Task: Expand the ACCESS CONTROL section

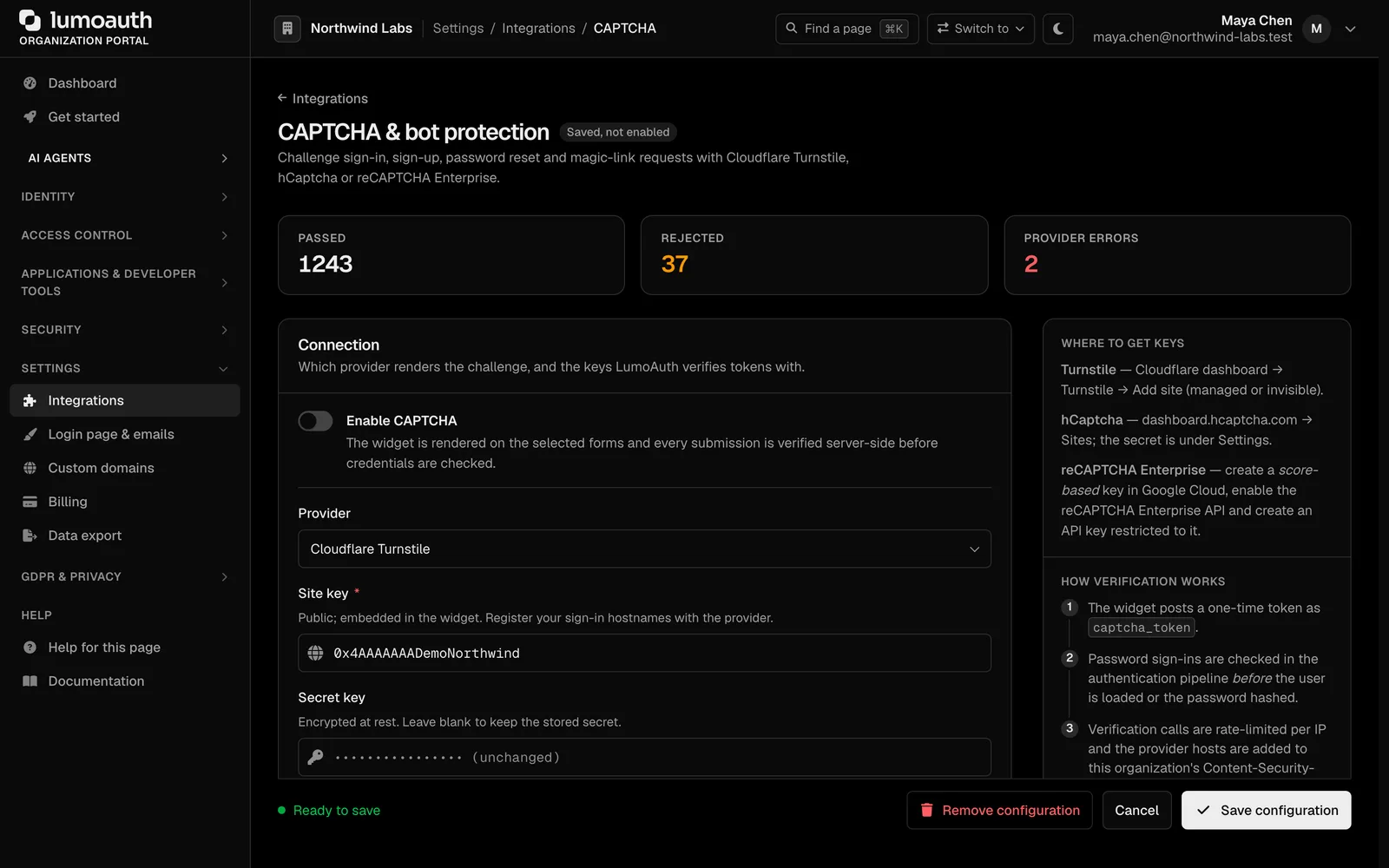Action: coord(125,235)
